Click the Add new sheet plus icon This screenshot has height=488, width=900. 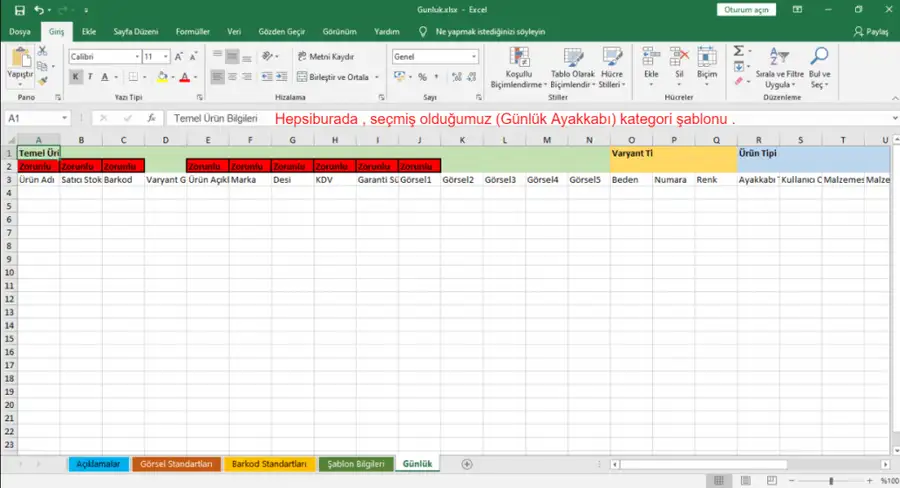point(467,464)
